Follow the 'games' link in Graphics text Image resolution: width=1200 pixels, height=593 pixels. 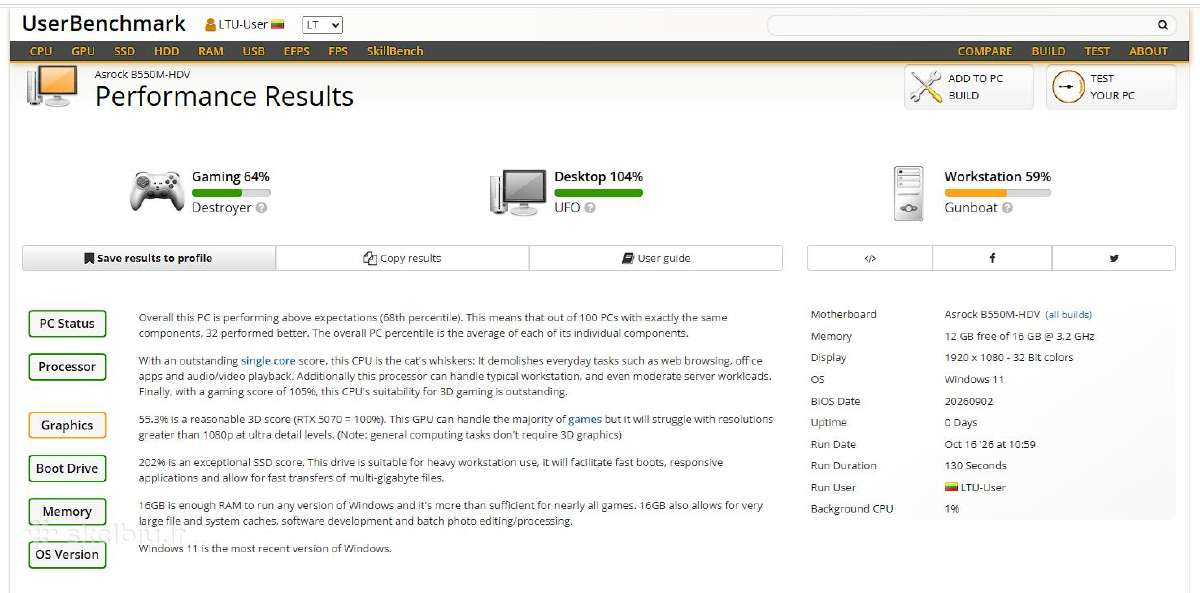click(585, 420)
